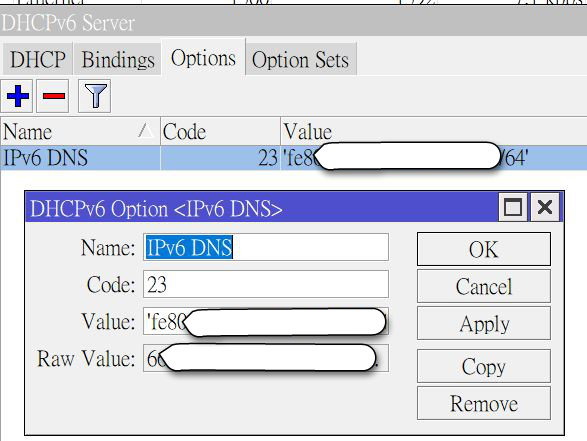This screenshot has height=441, width=587.
Task: Remove this DHCPv6 option via button
Action: (x=484, y=403)
